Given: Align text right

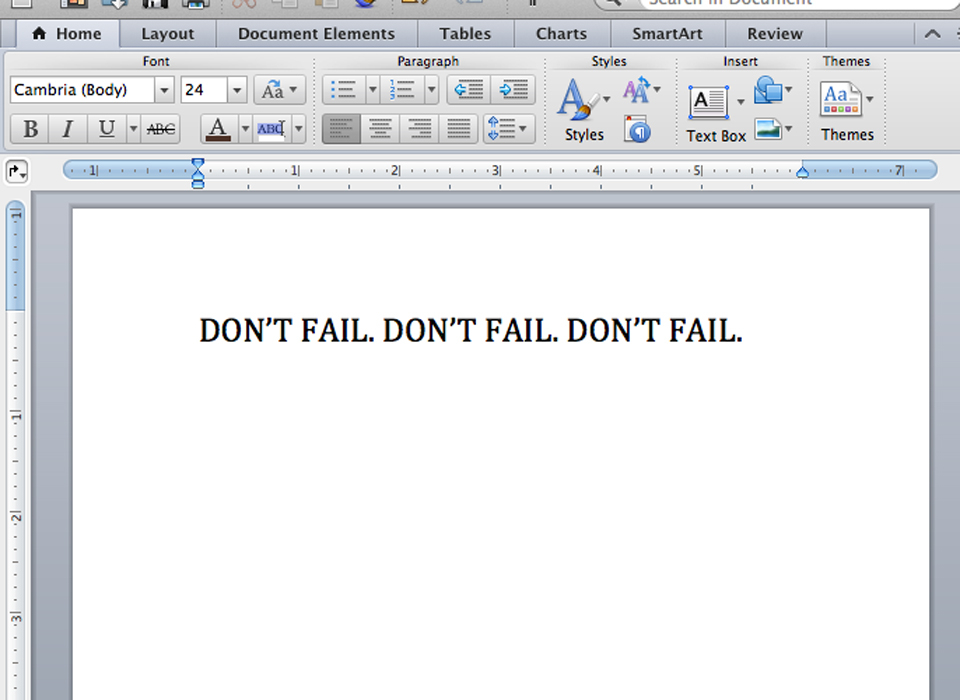Looking at the screenshot, I should click(x=419, y=129).
